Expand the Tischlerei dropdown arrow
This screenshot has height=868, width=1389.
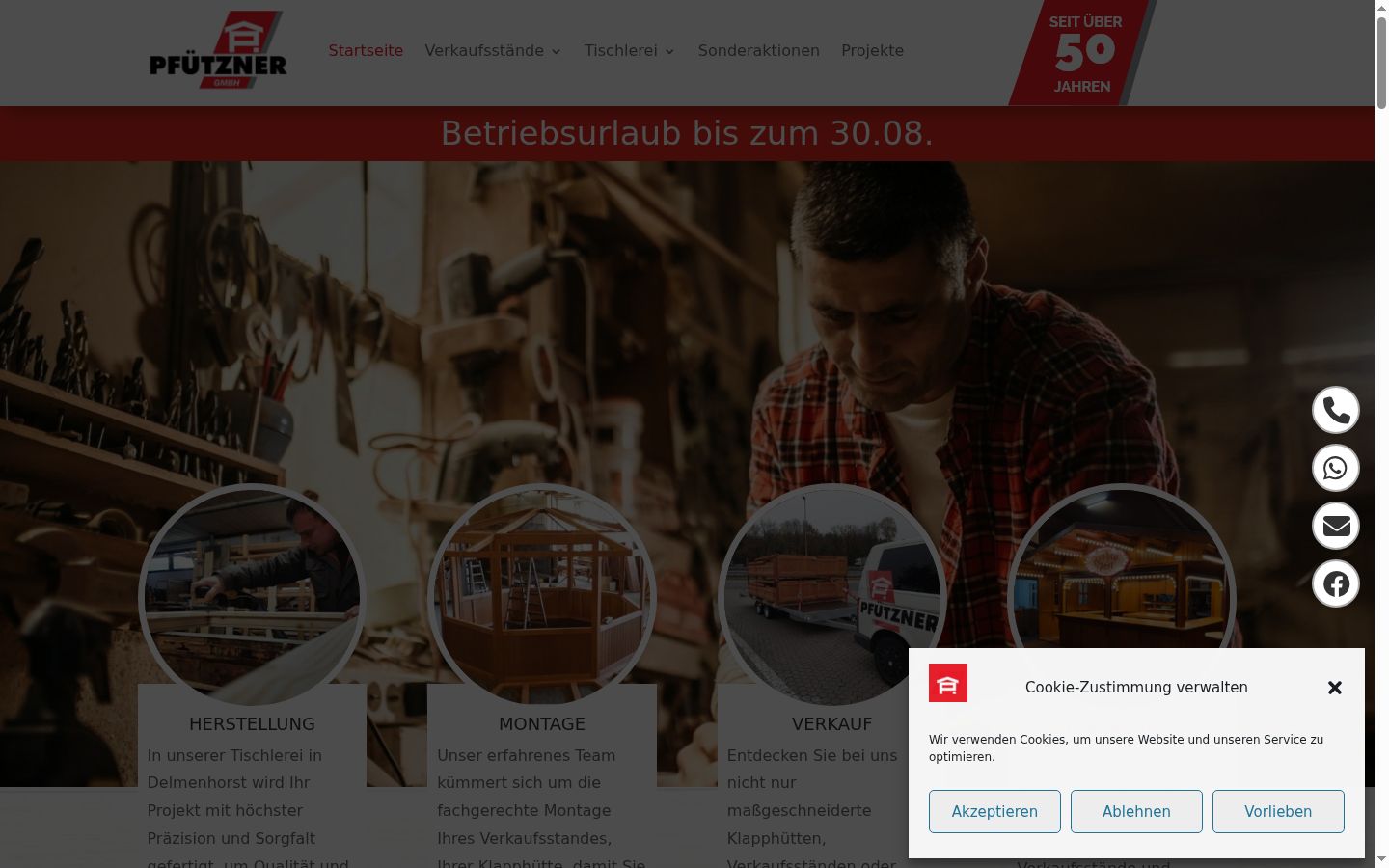669,51
